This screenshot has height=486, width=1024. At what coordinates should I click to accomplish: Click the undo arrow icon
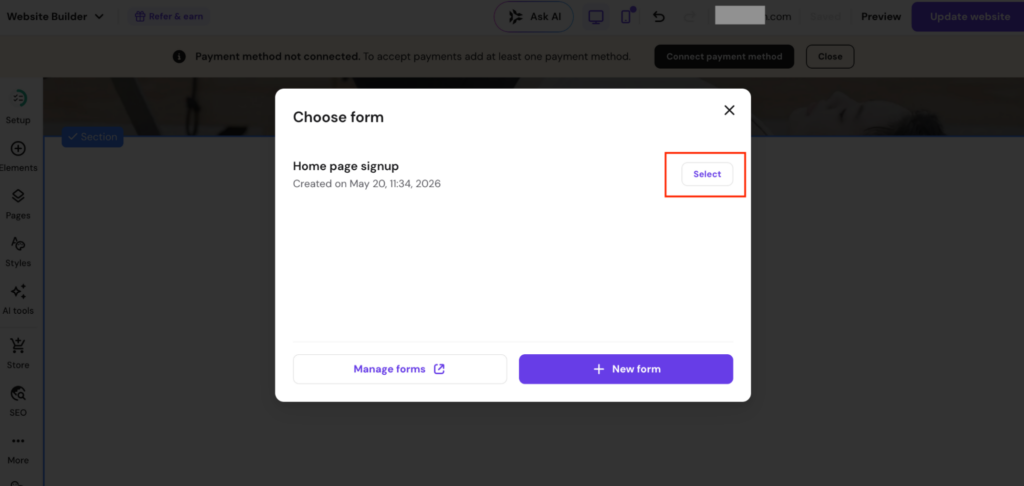coord(659,17)
